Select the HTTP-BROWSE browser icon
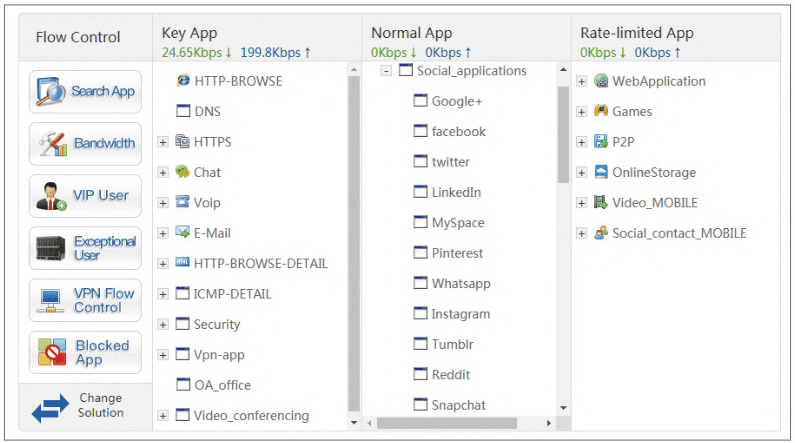The width and height of the screenshot is (795, 443). pyautogui.click(x=183, y=81)
